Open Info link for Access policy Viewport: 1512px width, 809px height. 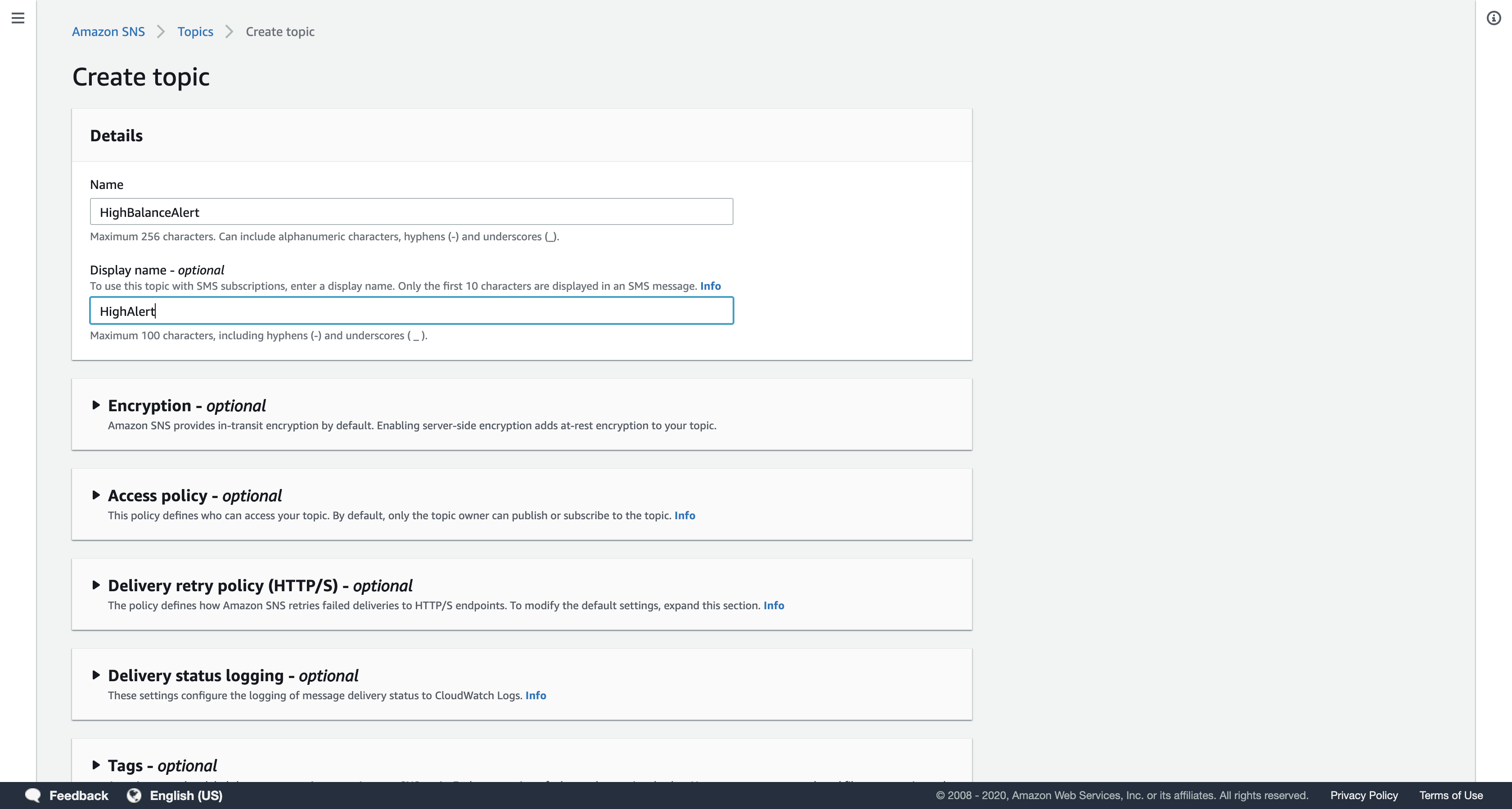pos(684,516)
